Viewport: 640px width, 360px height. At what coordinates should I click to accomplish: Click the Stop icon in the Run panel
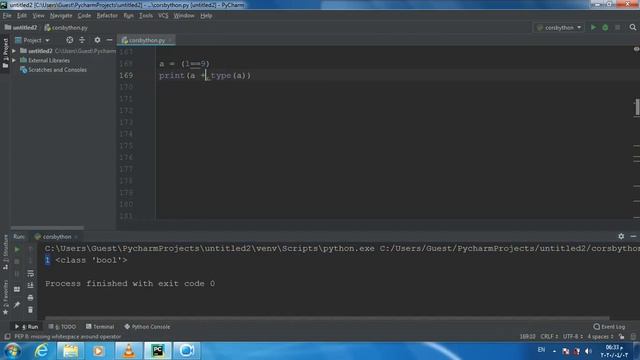17,261
